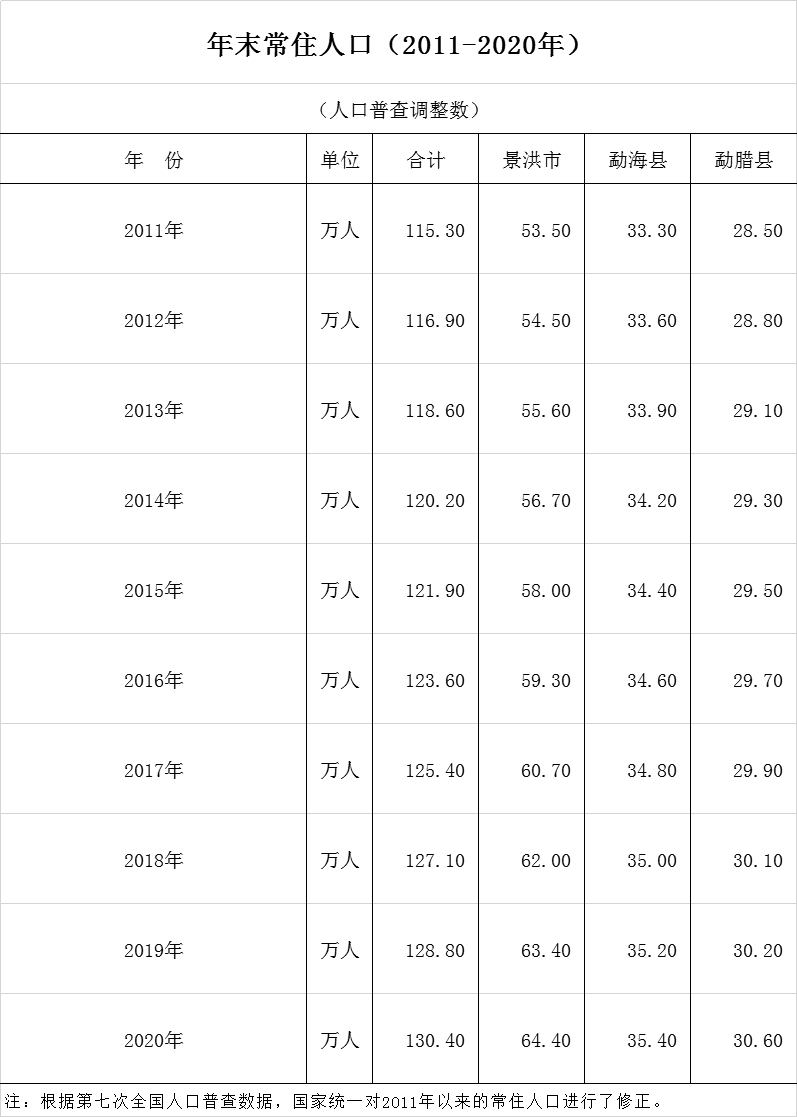Select the 景洪市 column header
Viewport: 797px width, 1117px height.
click(532, 160)
